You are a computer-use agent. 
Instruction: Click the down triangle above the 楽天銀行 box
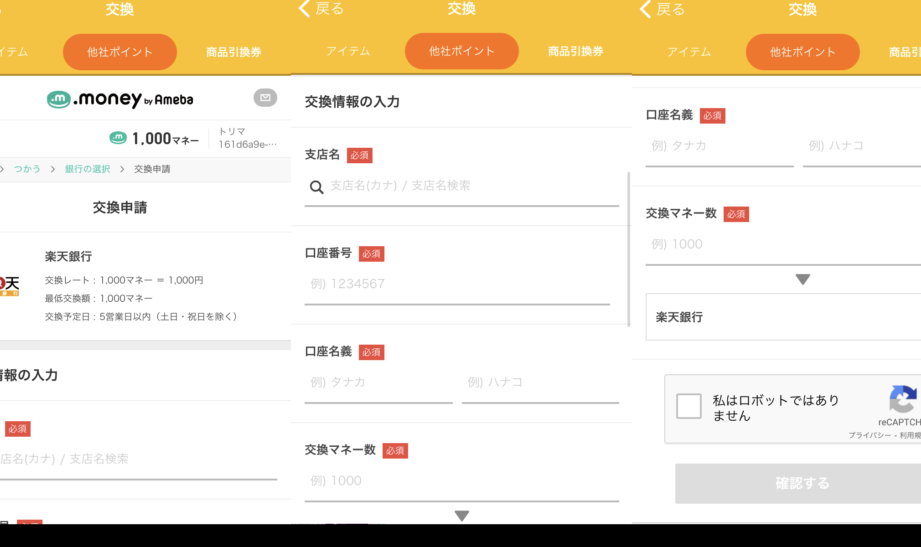802,279
